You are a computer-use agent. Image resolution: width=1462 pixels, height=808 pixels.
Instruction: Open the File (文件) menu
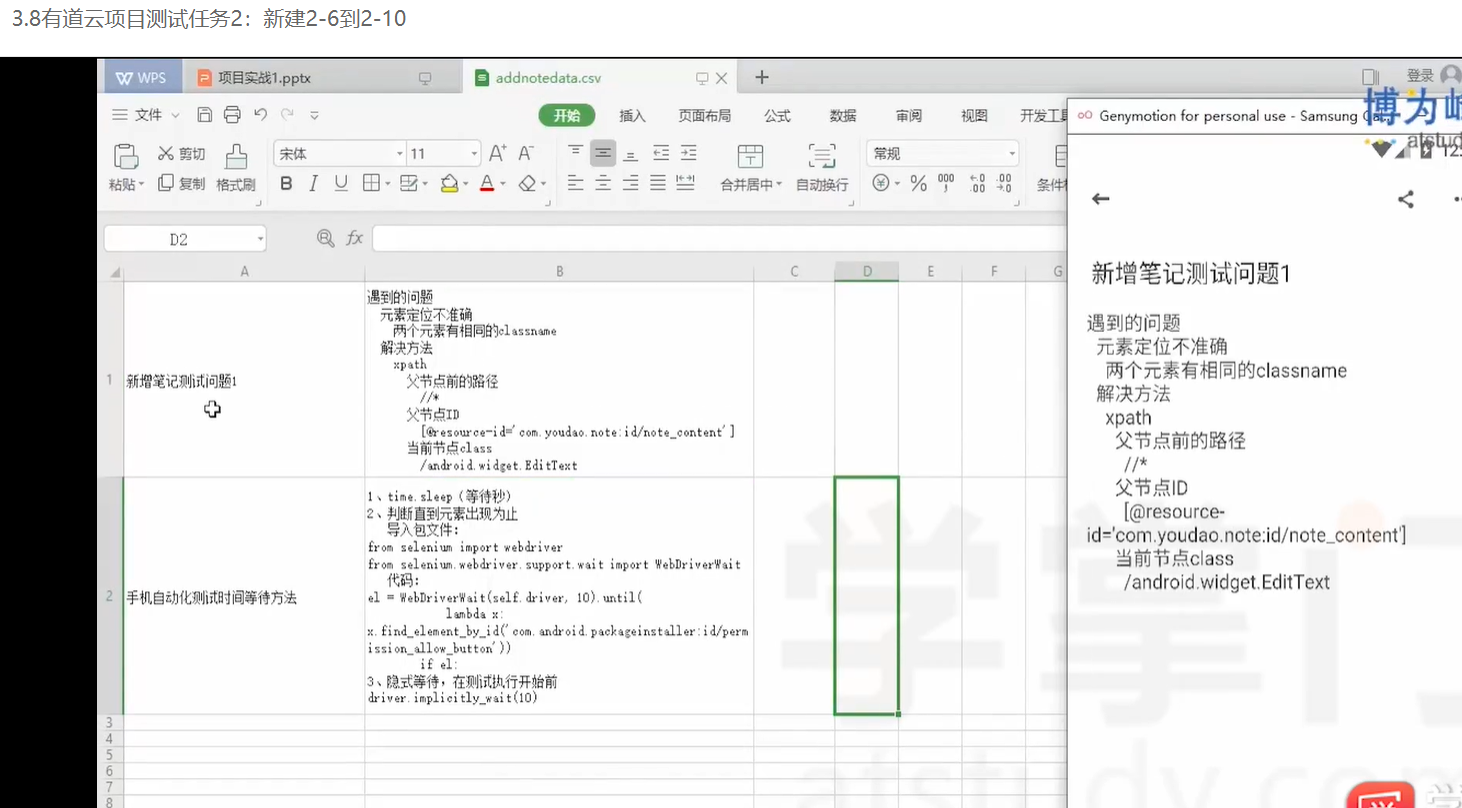tap(146, 115)
